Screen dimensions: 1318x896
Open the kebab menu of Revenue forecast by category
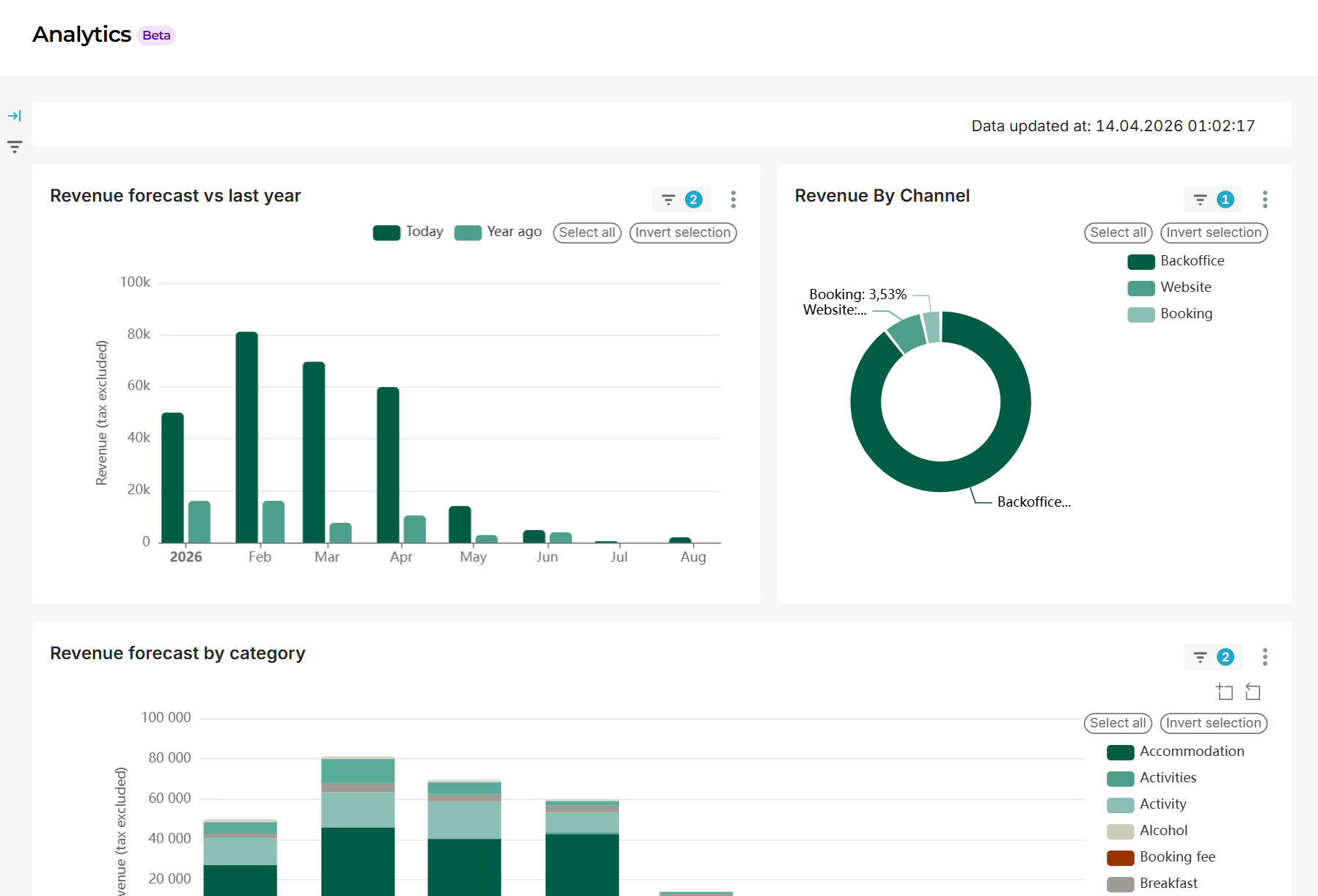pyautogui.click(x=1265, y=657)
